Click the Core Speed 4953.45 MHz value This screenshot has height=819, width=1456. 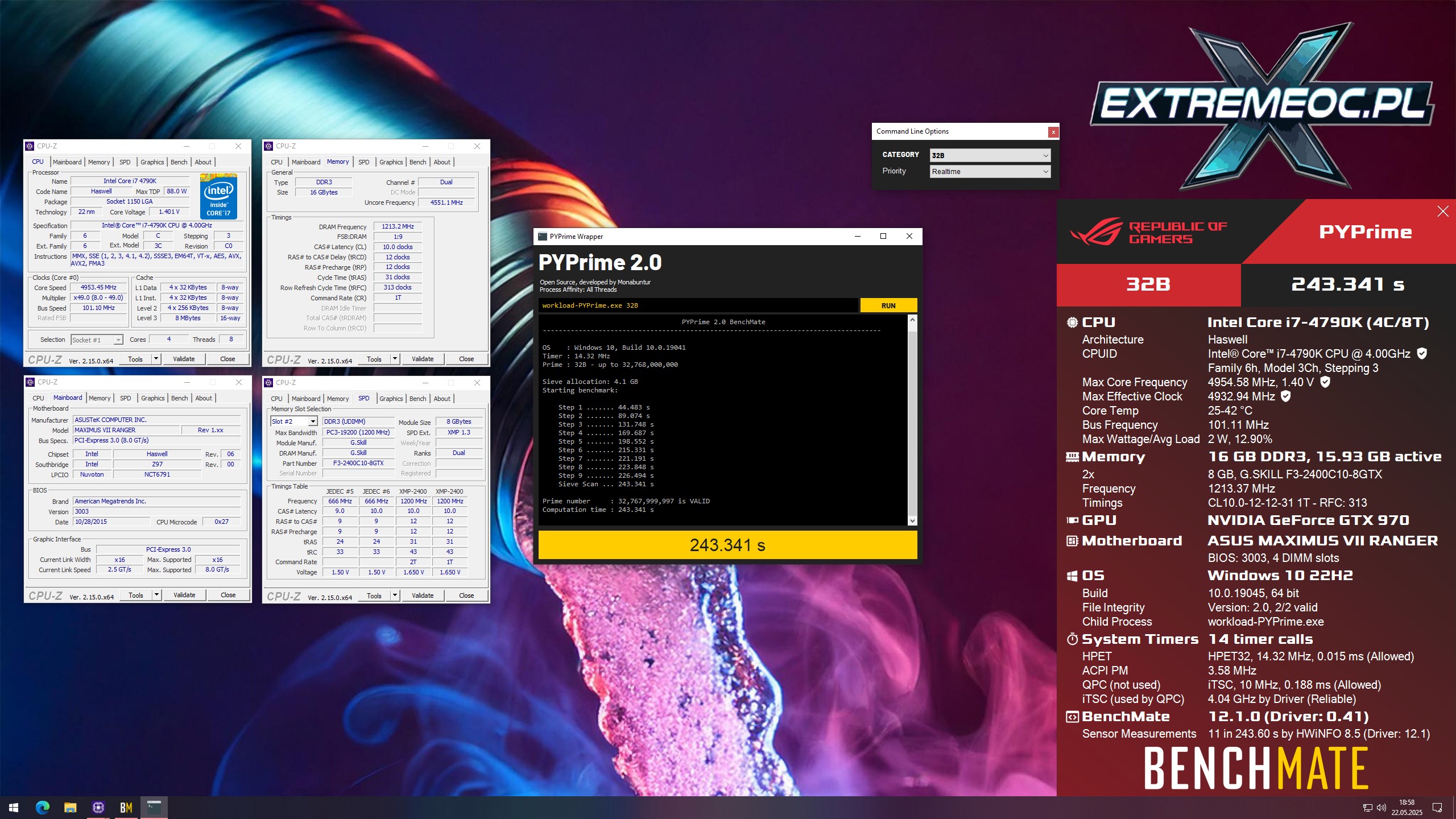[98, 288]
